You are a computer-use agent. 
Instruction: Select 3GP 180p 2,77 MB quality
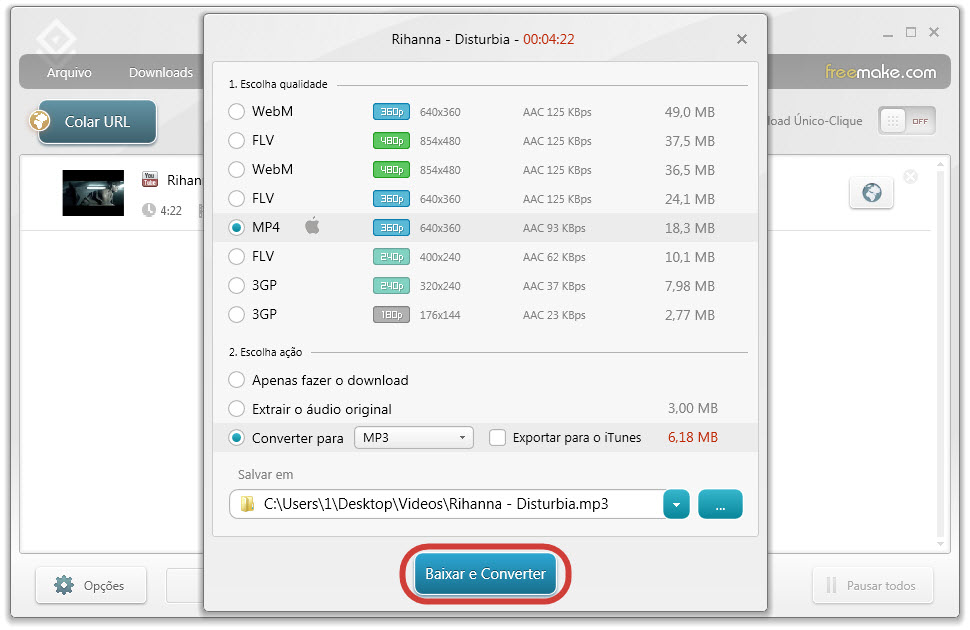click(236, 315)
